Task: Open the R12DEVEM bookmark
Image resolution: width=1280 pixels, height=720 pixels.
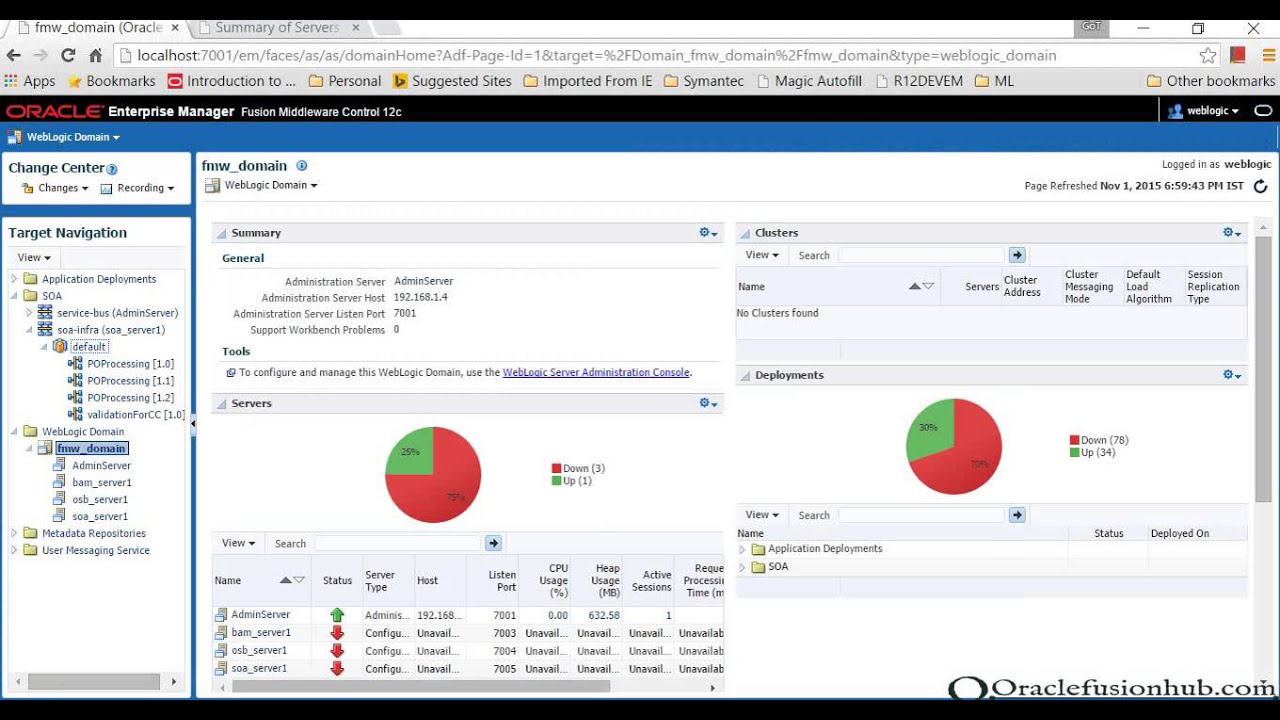Action: coord(918,81)
